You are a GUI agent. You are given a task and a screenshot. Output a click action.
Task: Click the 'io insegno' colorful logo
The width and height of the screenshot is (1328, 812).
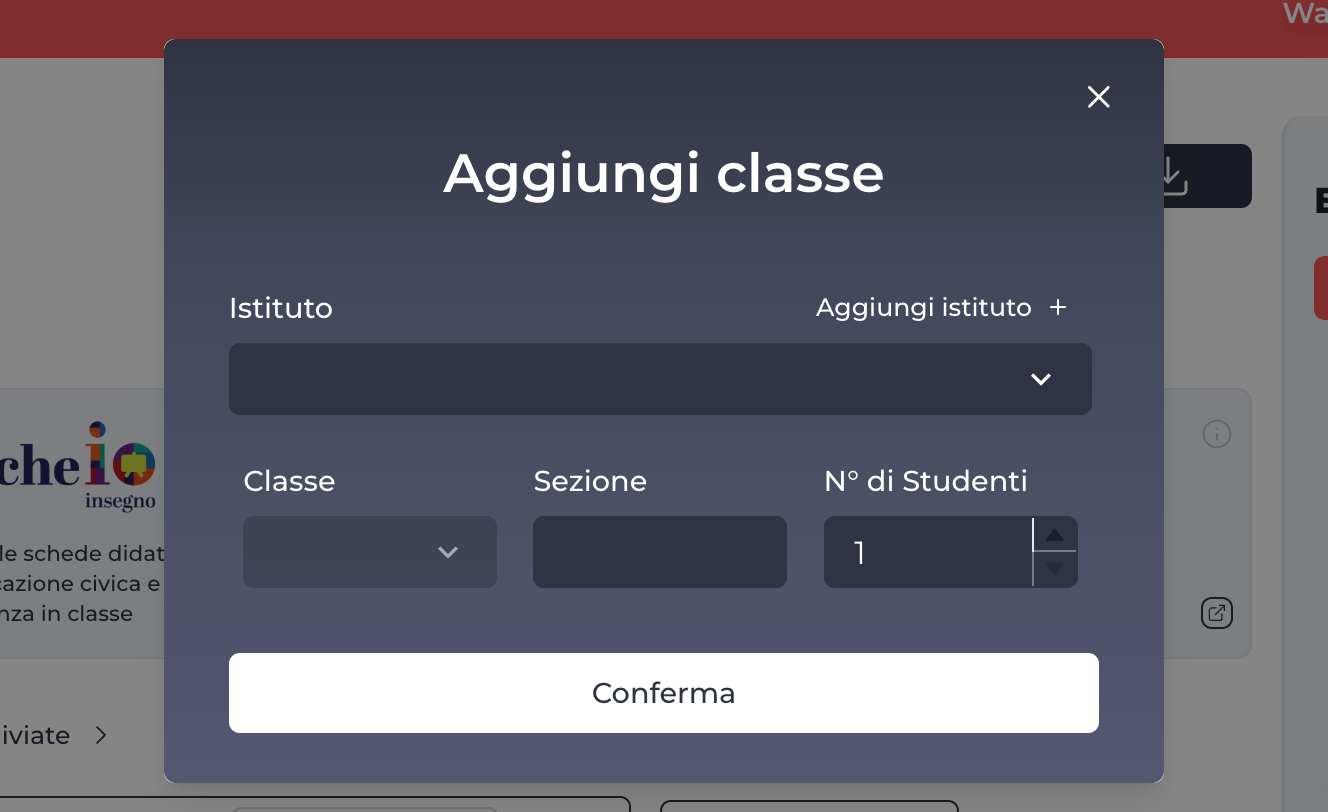pyautogui.click(x=120, y=465)
